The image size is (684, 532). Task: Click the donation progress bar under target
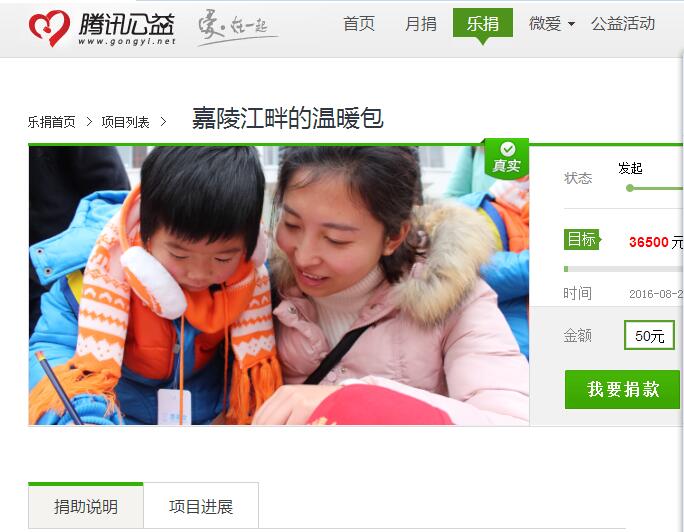(624, 269)
